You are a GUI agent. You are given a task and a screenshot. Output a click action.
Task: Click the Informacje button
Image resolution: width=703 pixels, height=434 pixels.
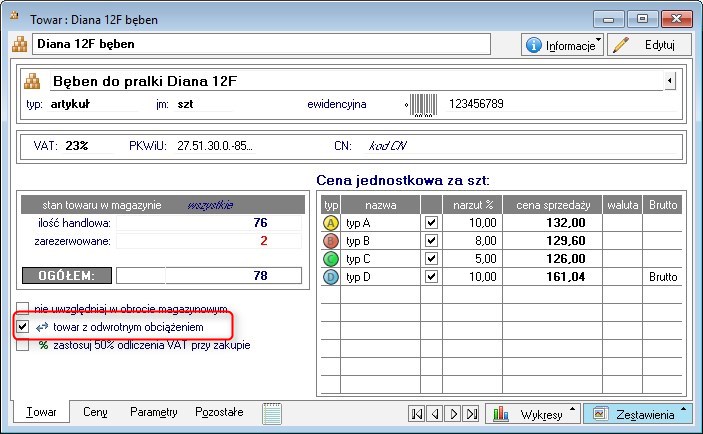pos(562,45)
